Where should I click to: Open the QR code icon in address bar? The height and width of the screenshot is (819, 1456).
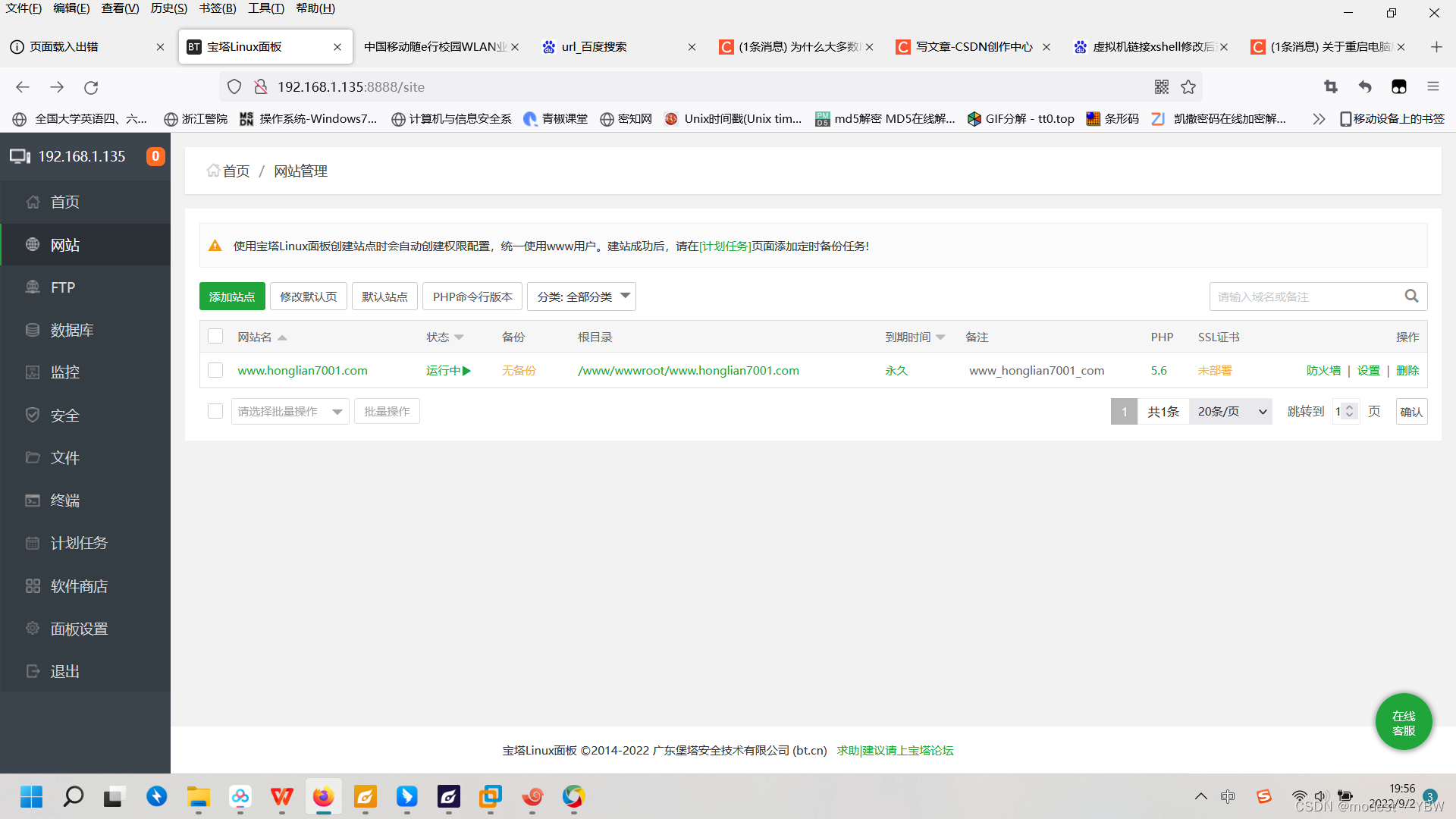1162,87
